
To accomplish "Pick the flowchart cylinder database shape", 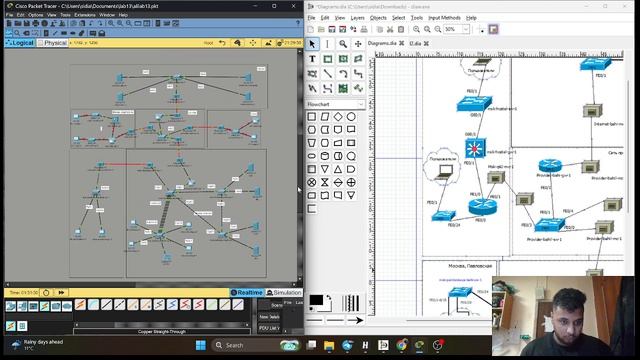I will click(x=325, y=156).
